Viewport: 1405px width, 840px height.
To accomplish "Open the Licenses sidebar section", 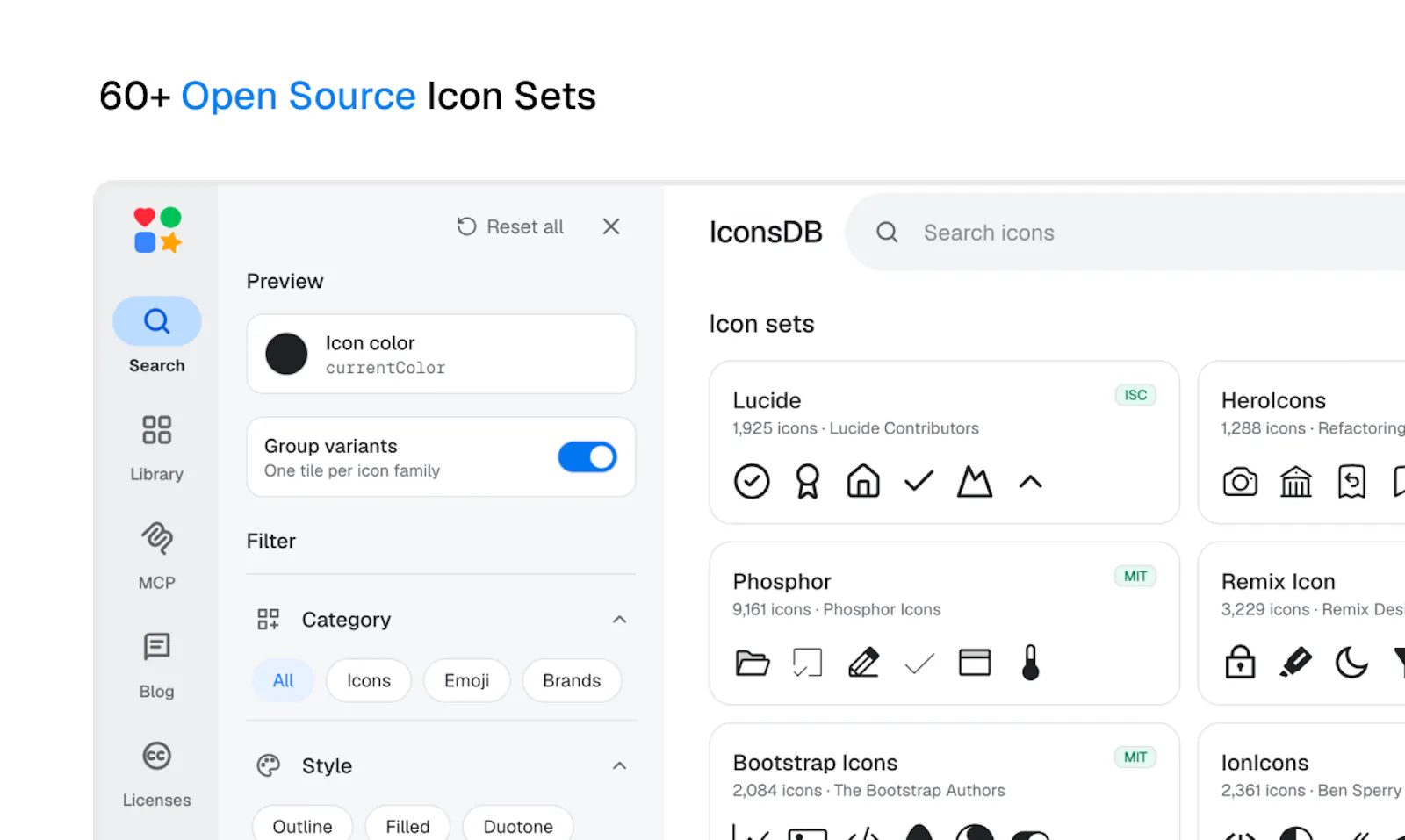I will 157,774.
